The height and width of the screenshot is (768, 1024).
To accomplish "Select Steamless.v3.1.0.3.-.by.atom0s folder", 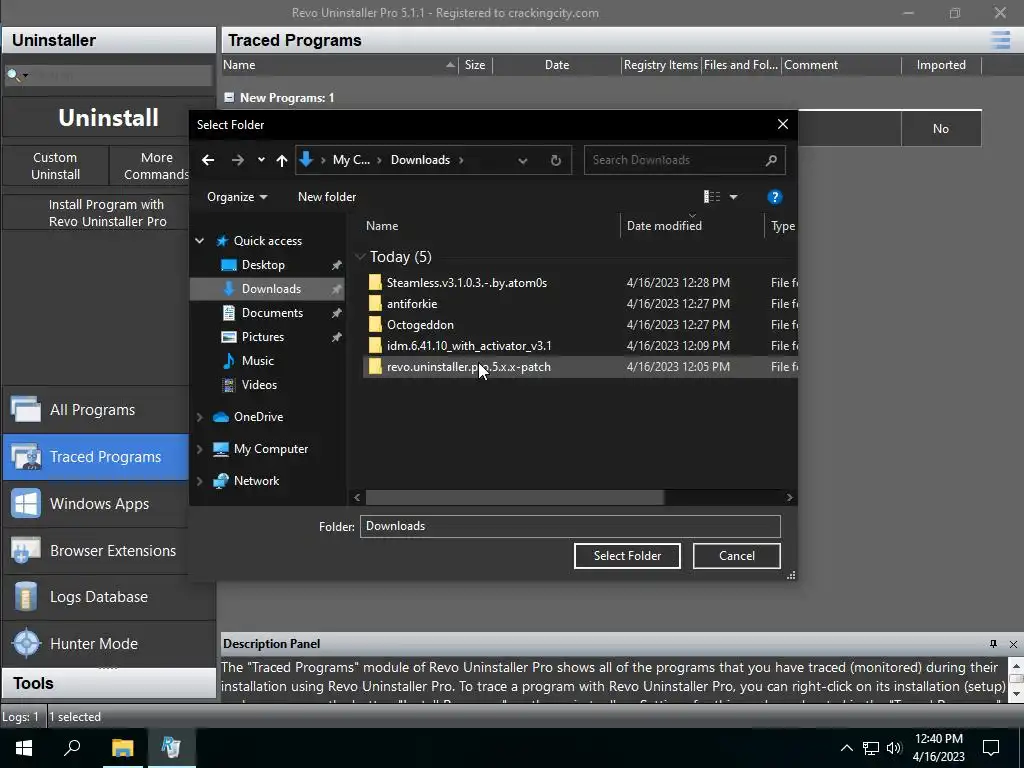I will click(466, 283).
